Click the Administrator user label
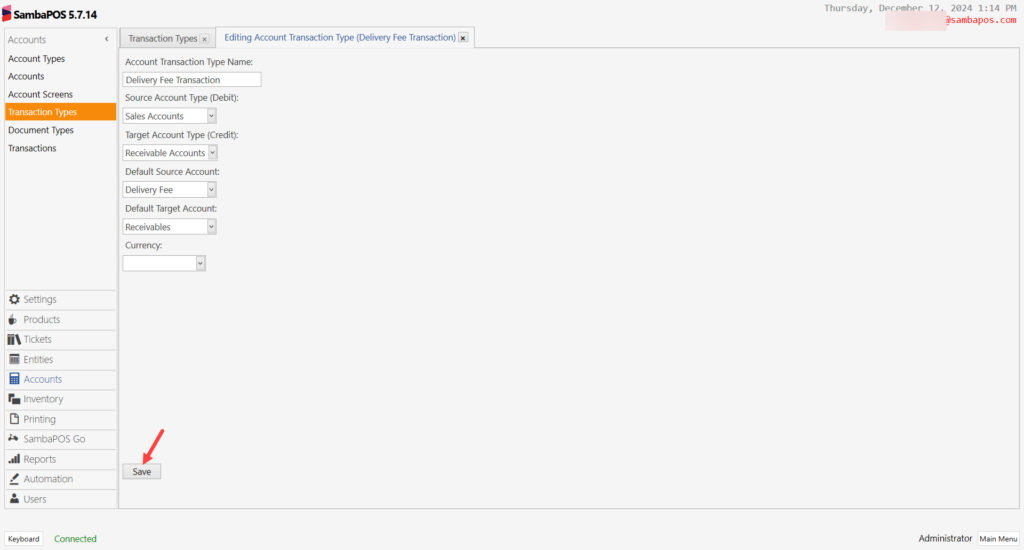Image resolution: width=1024 pixels, height=550 pixels. point(945,538)
